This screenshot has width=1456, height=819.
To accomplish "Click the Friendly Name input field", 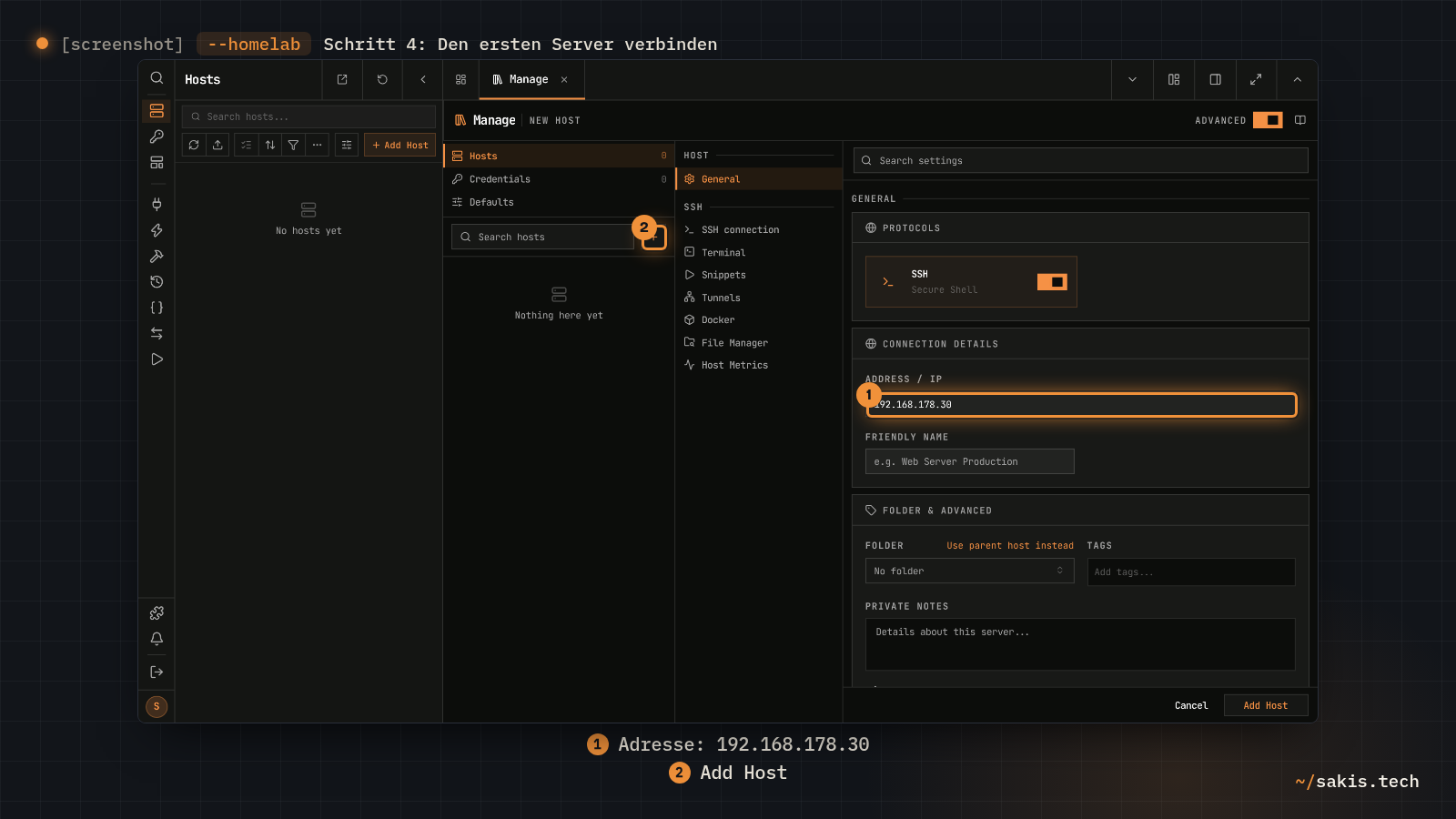I will [x=969, y=461].
